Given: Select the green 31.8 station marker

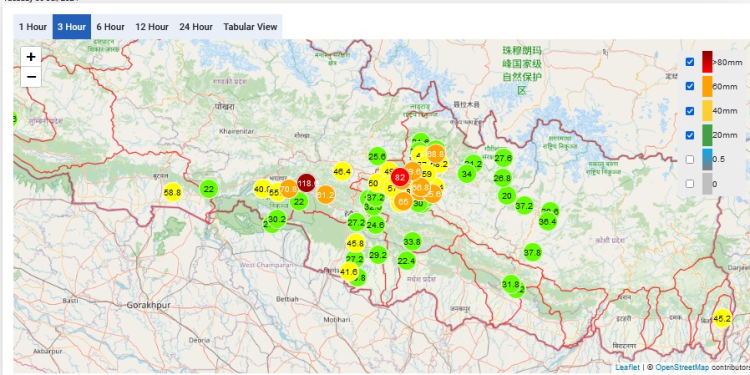Looking at the screenshot, I should 510,285.
